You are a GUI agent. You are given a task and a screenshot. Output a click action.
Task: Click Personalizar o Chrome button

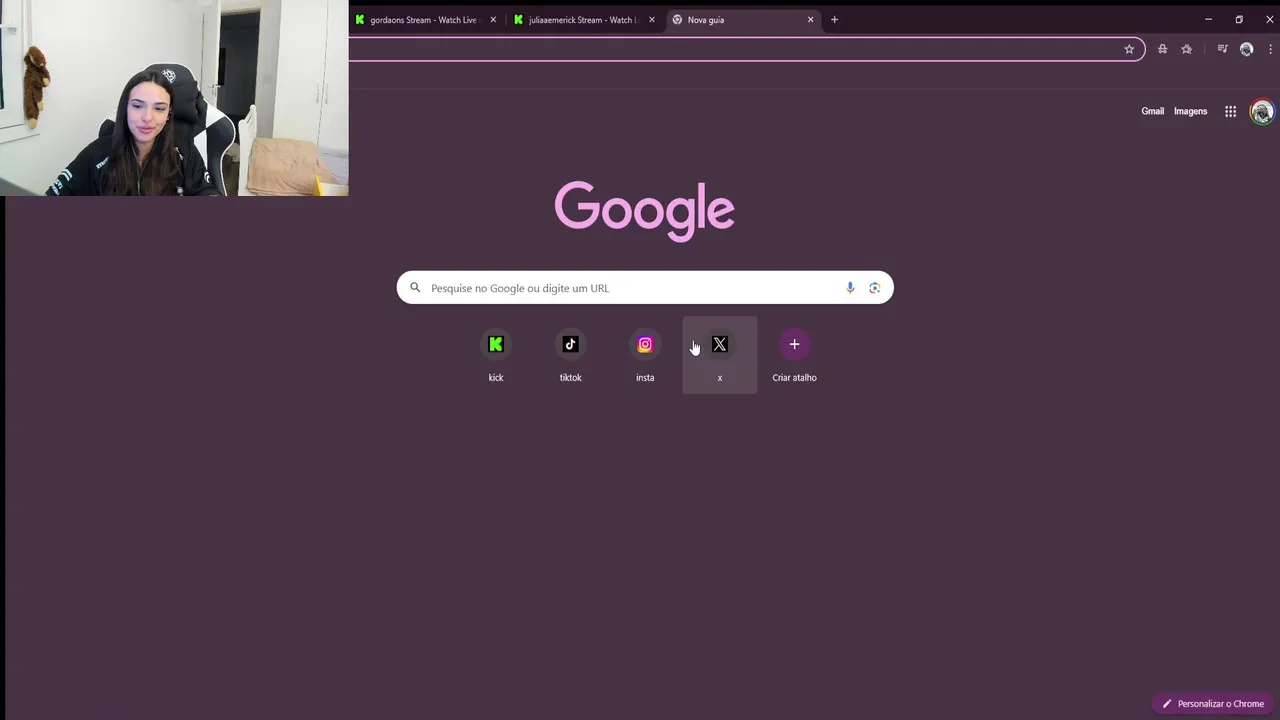[x=1213, y=704]
